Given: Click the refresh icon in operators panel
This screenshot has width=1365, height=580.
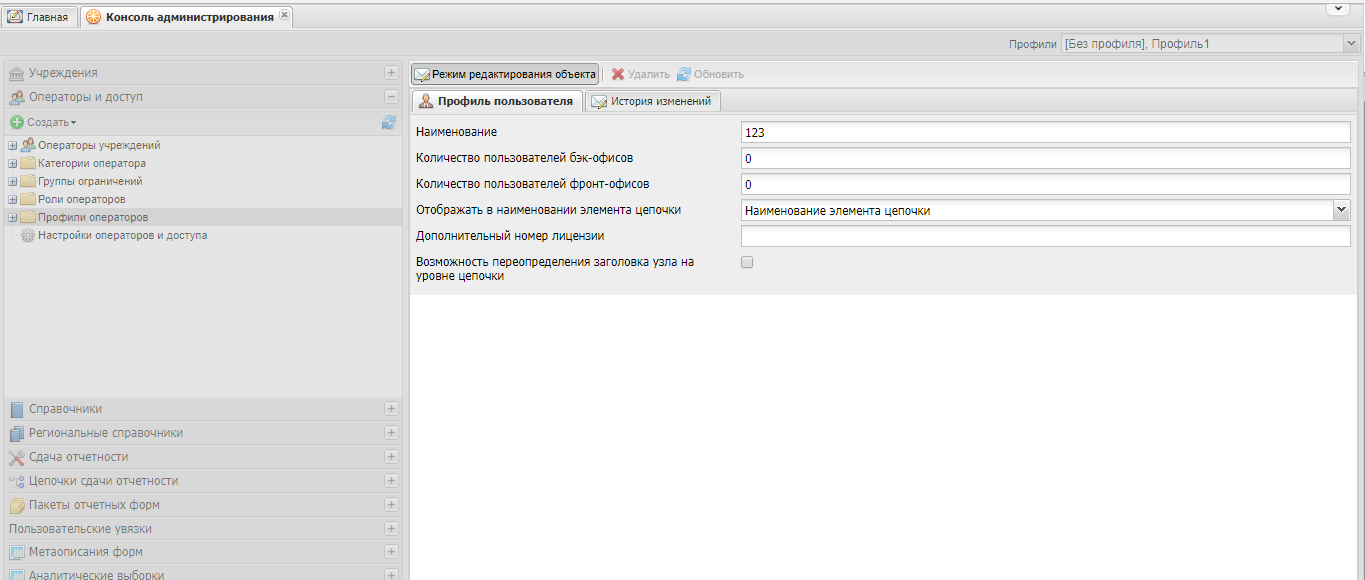Looking at the screenshot, I should coord(388,122).
